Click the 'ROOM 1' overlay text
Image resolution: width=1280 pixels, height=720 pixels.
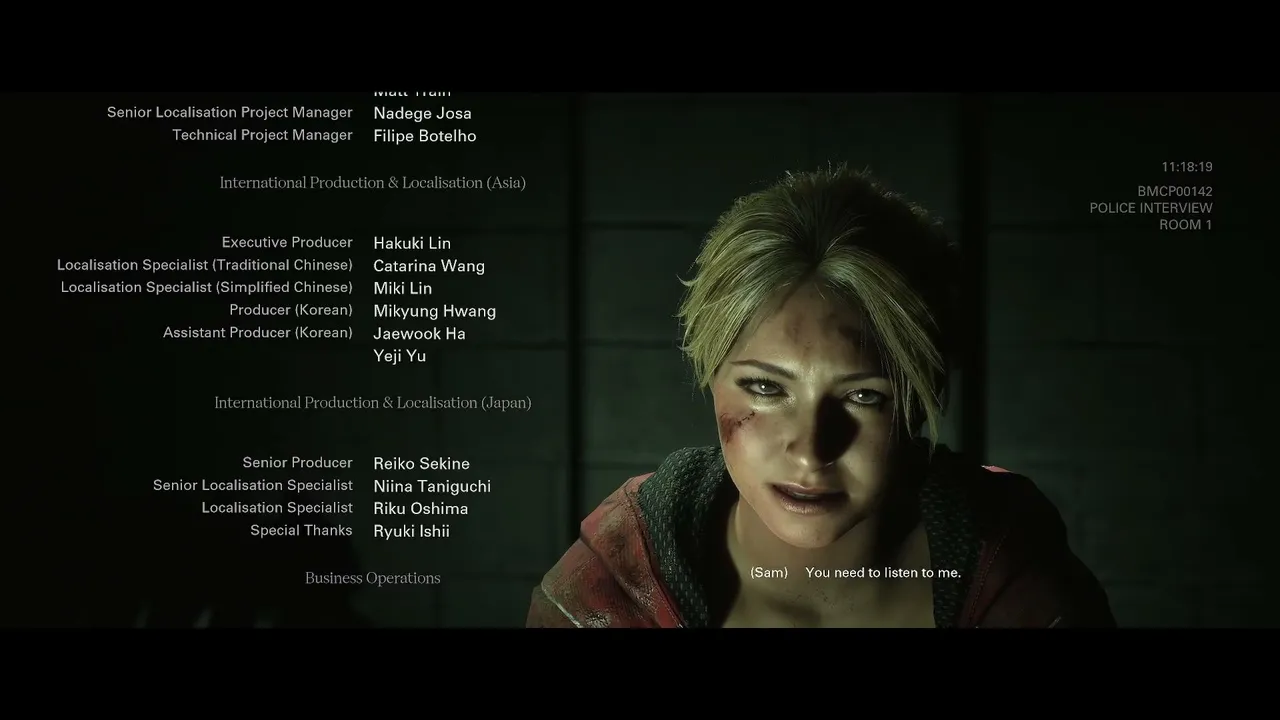1186,225
